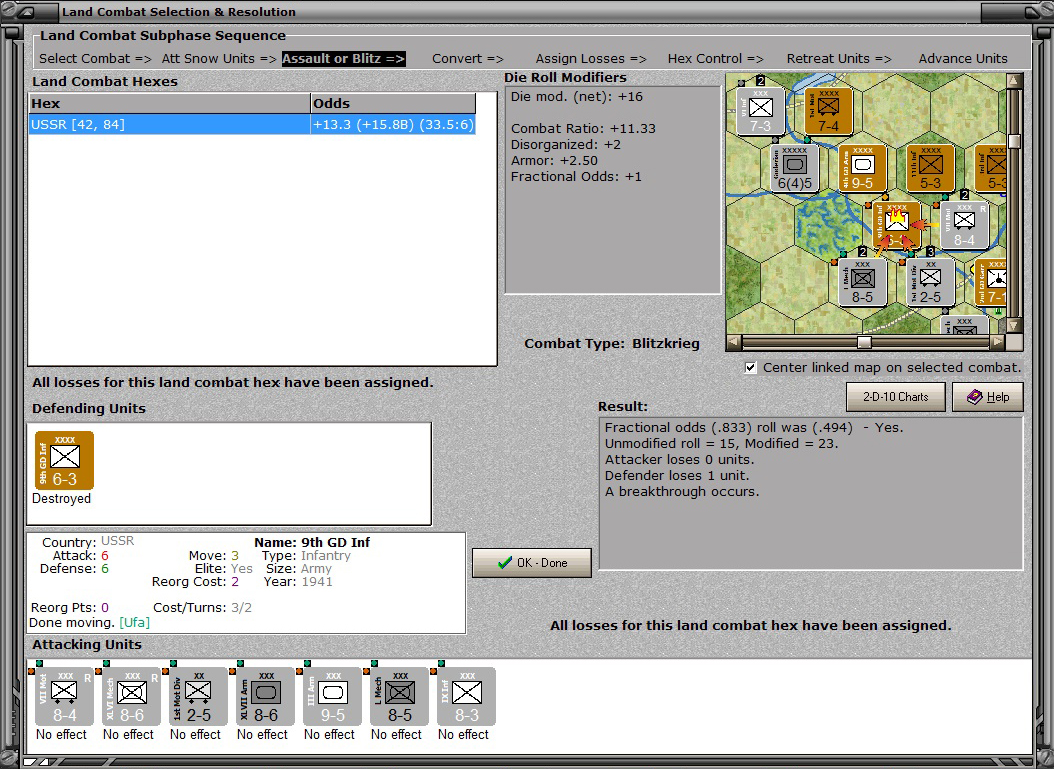Click the Fractional Odds: +1 modifier line

click(x=576, y=177)
